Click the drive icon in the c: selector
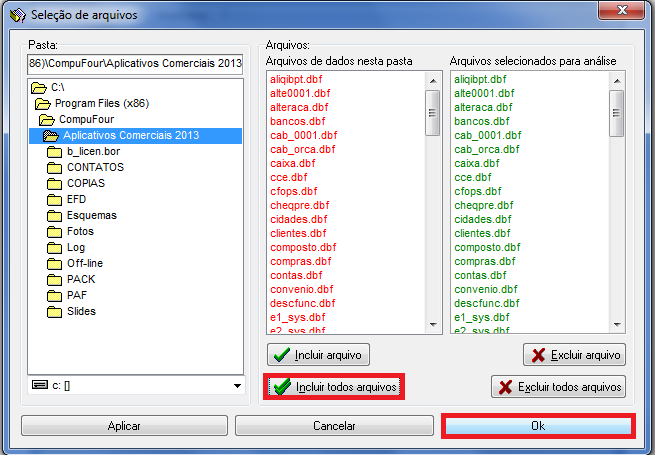655x455 pixels. tap(39, 385)
